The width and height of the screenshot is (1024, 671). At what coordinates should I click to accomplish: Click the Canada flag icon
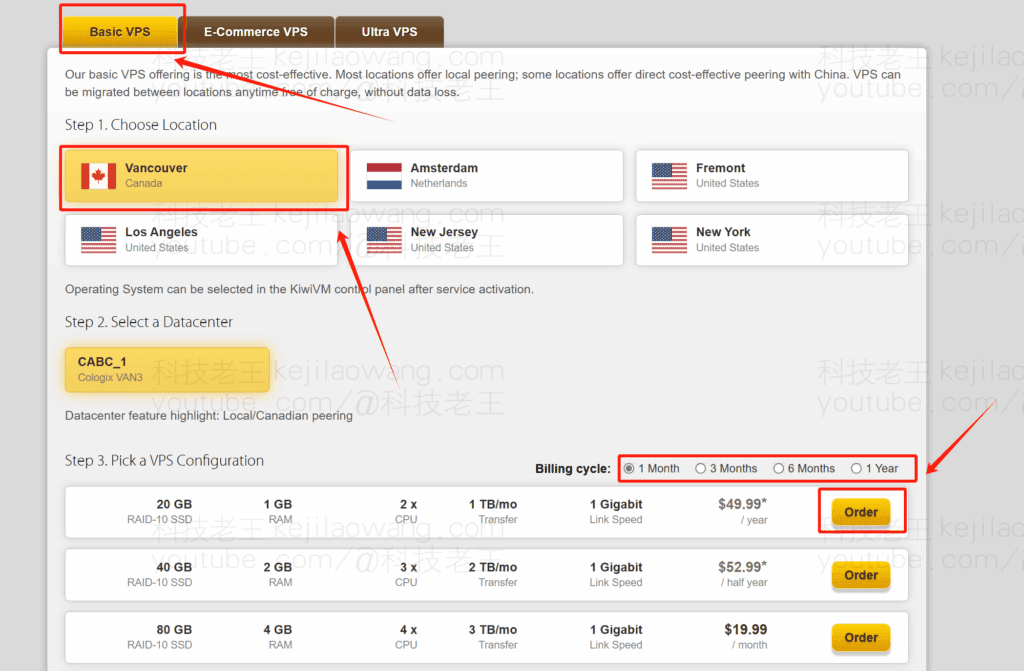(x=99, y=176)
